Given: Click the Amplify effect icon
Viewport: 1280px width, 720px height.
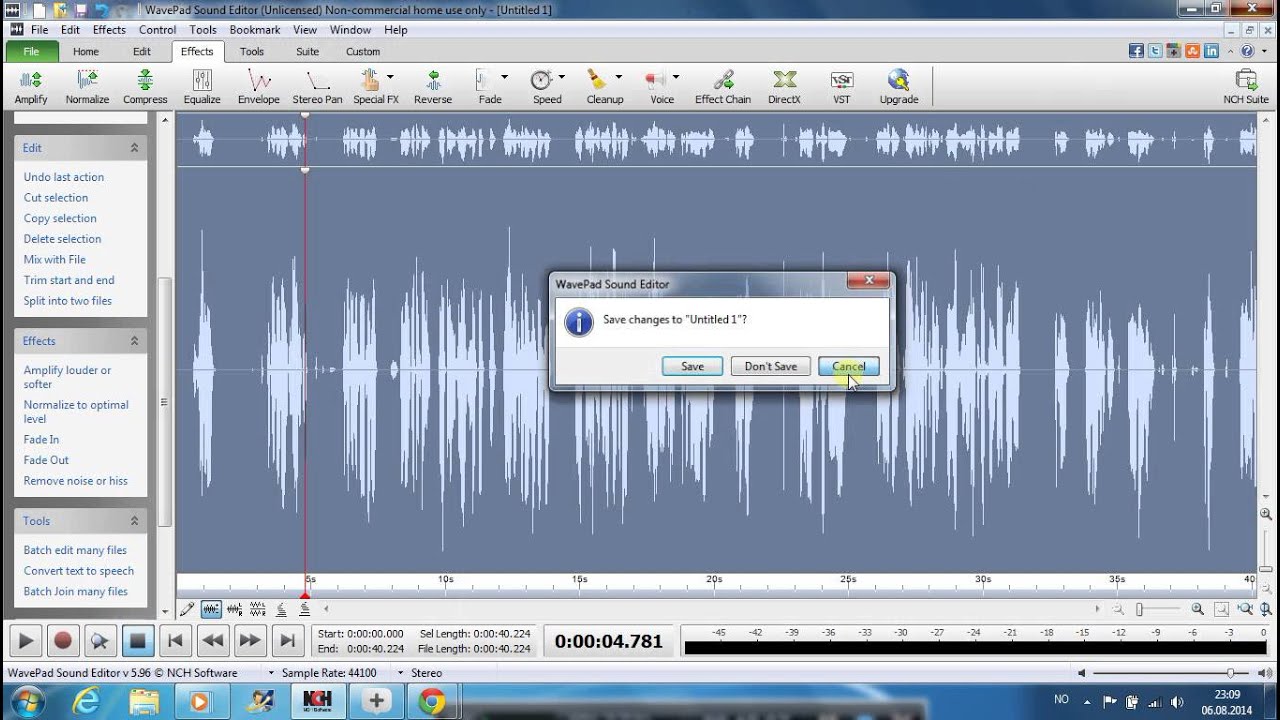Looking at the screenshot, I should click(31, 87).
